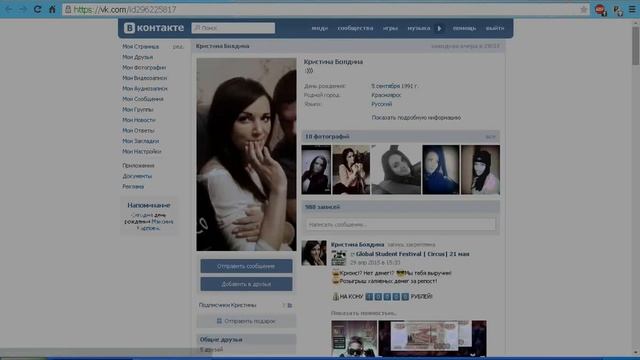Click Показать подробную информацию
Screen dimensions: 640x360
coord(416,118)
